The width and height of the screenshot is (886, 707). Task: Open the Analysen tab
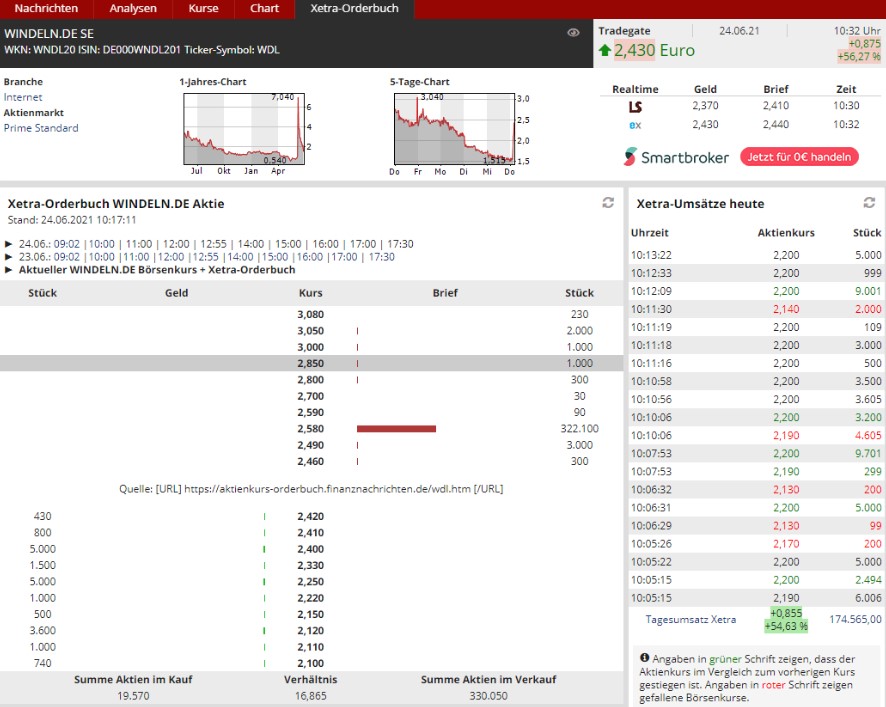[133, 8]
